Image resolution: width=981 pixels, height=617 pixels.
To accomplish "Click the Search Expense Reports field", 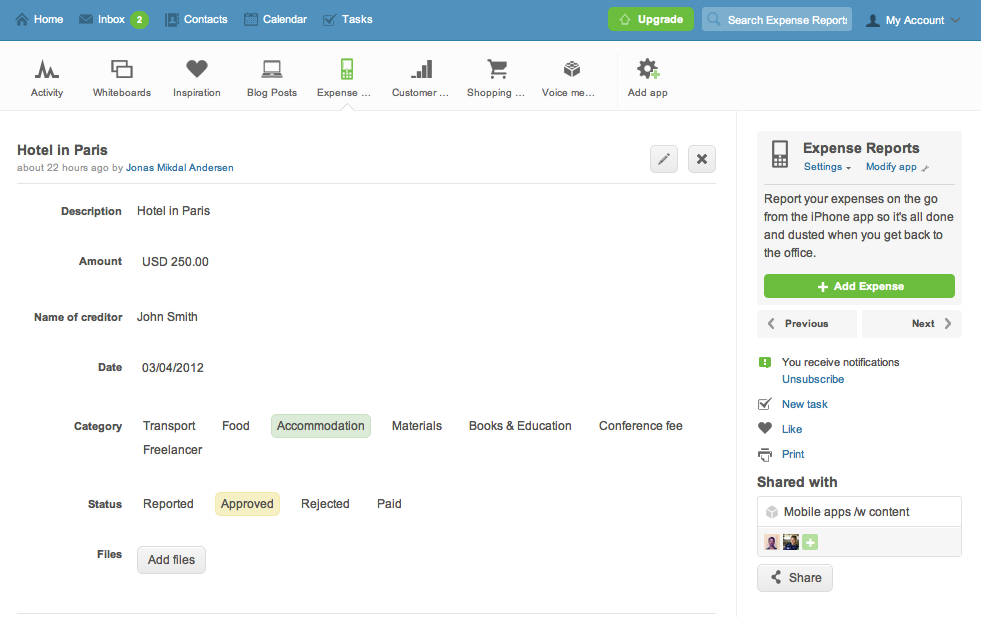I will coord(777,20).
